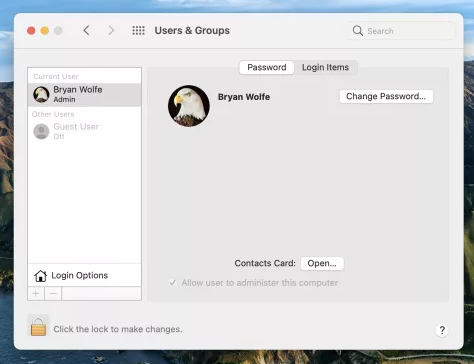Select the Bryan Wolfe Admin row
474x364 pixels.
[84, 95]
